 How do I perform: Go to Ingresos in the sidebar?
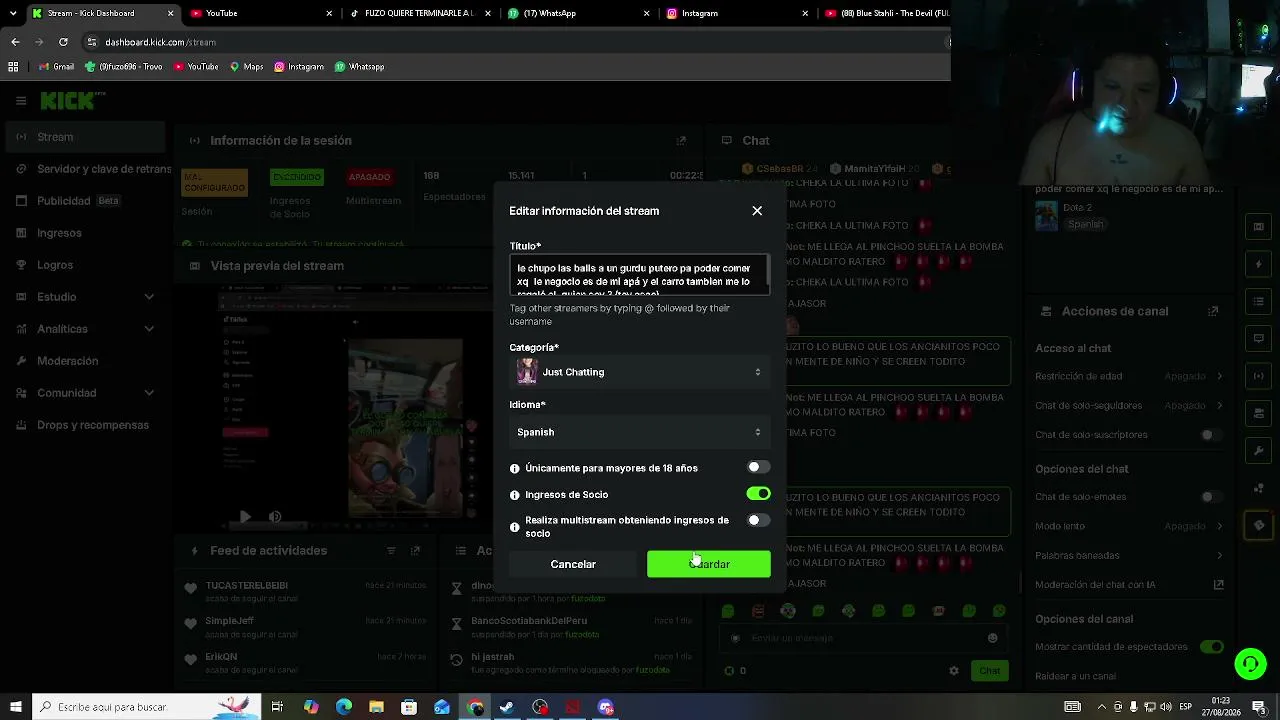(85, 233)
